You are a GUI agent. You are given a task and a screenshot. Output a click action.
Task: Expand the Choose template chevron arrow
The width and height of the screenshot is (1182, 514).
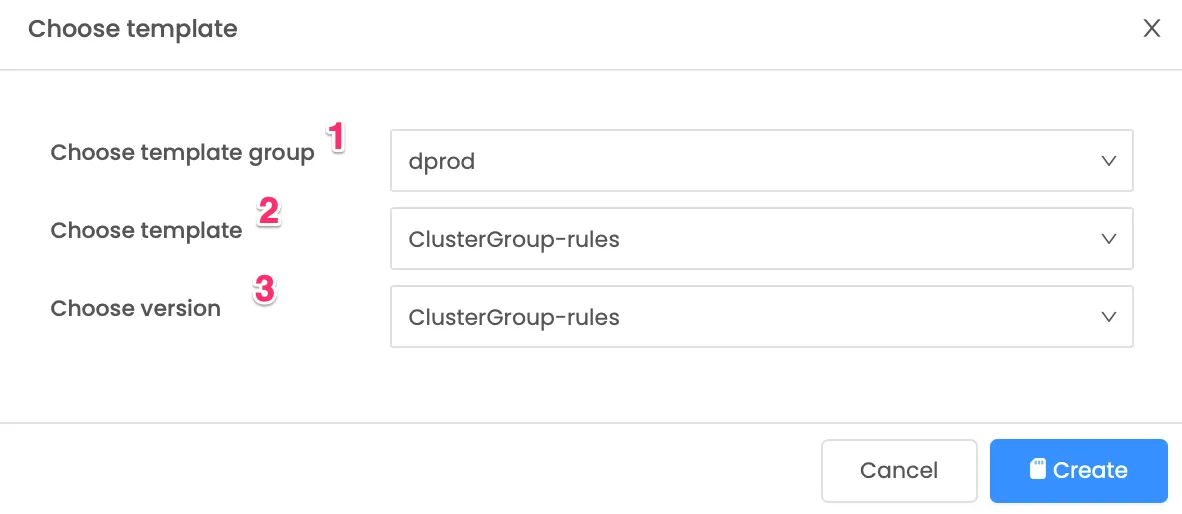(1108, 239)
